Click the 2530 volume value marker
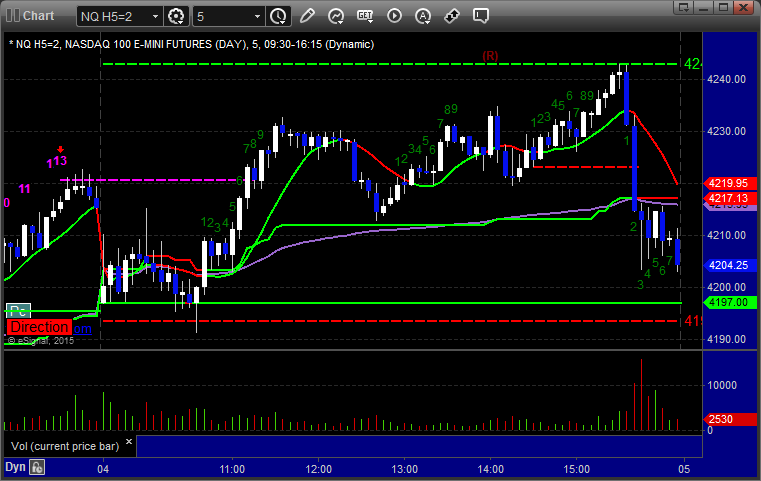761x481 pixels. point(729,419)
